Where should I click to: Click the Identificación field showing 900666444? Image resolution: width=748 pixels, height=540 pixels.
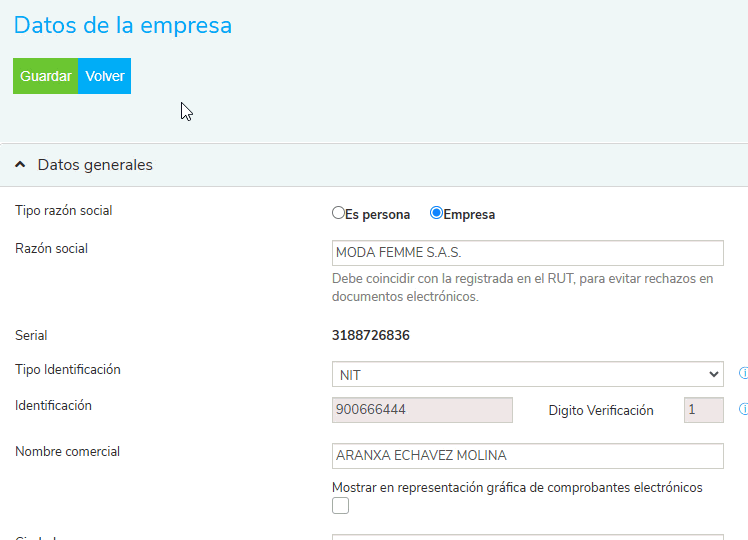coord(422,410)
